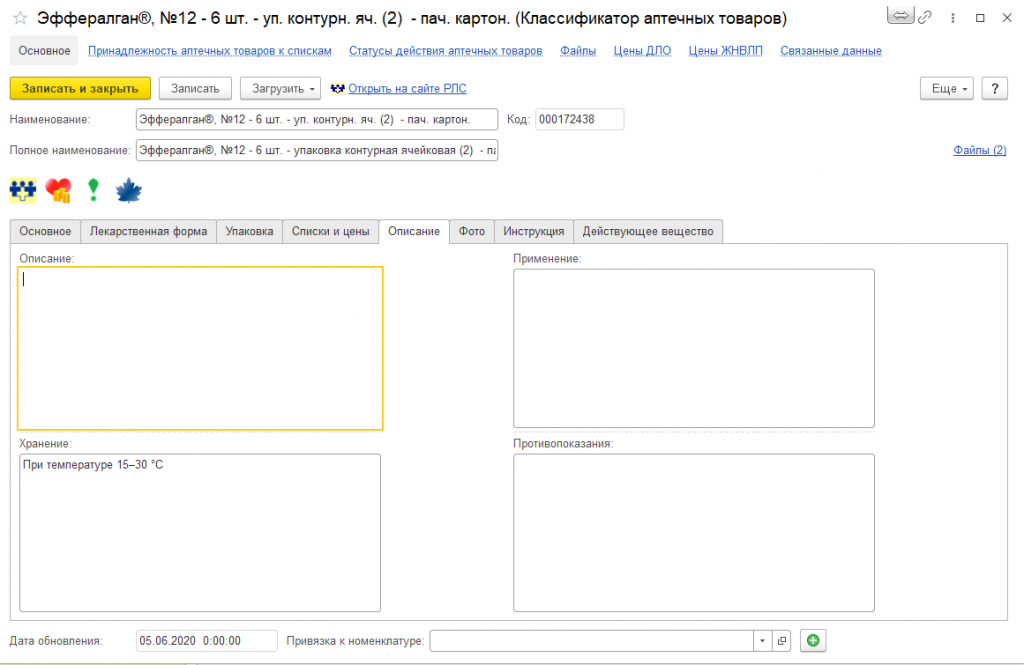1024x665 pixels.
Task: Click the double-arrow resize icon in title bar
Action: pyautogui.click(x=901, y=16)
